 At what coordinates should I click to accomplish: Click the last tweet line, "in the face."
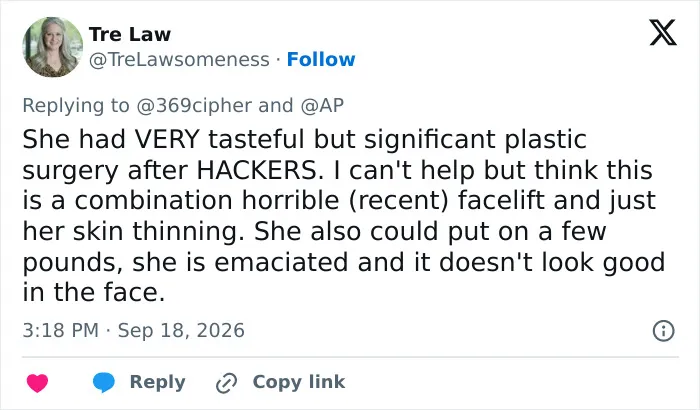pos(94,293)
